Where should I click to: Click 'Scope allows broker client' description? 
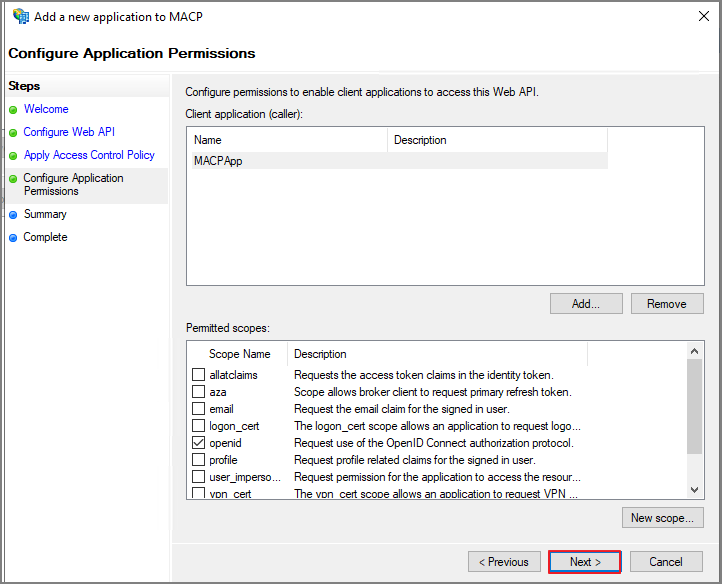(433, 392)
